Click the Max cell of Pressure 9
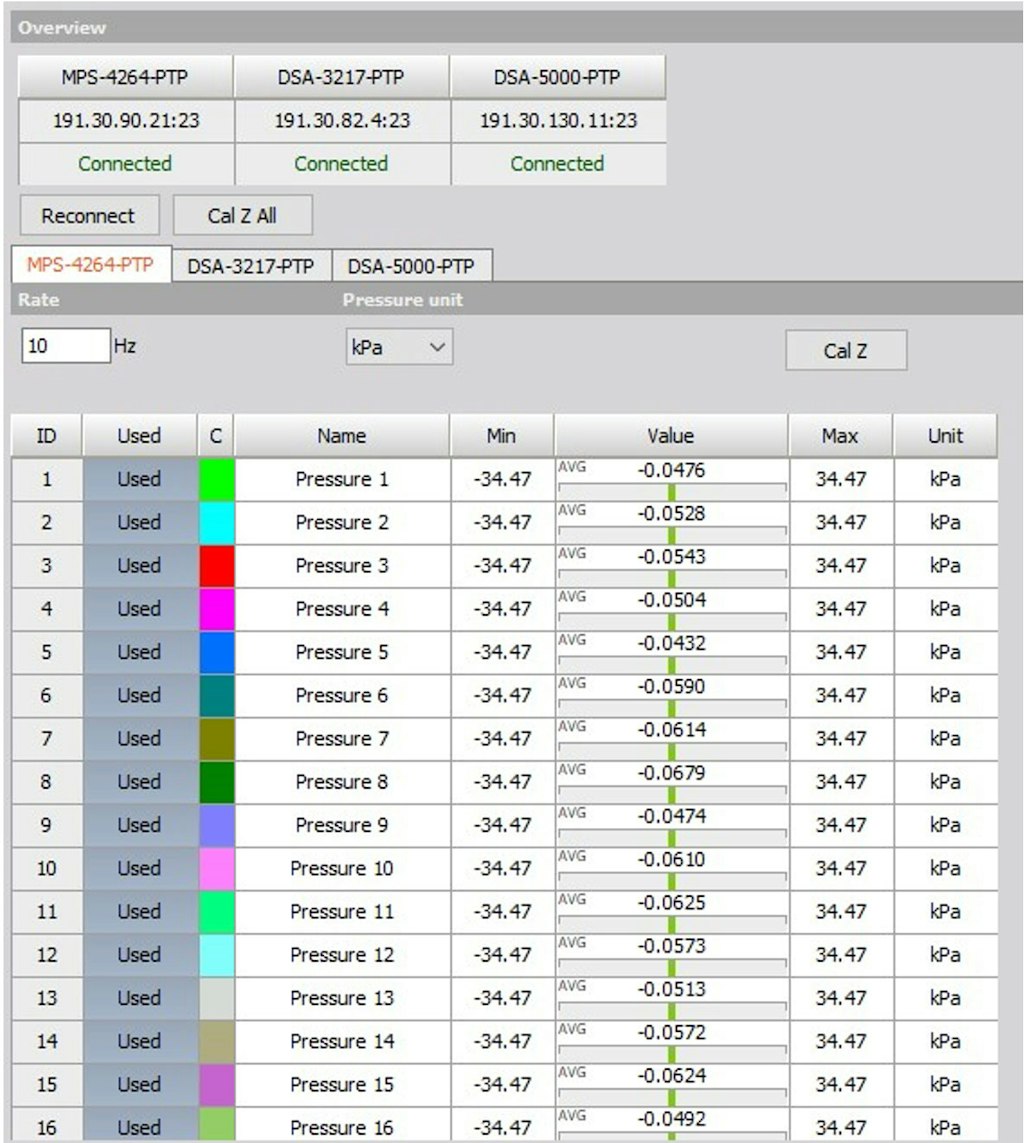Screen dimensions: 1024x1143 841,825
